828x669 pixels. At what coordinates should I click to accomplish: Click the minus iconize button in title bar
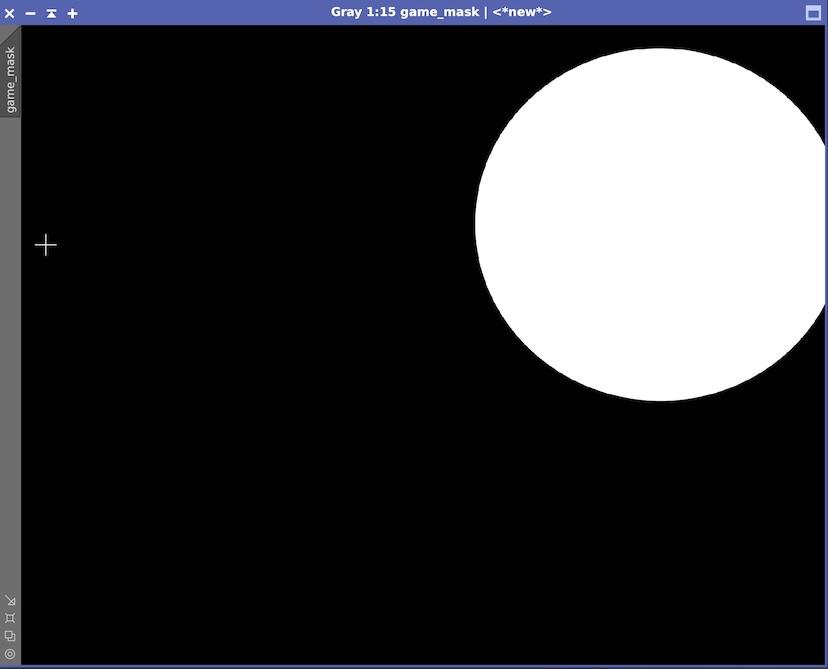(x=30, y=13)
